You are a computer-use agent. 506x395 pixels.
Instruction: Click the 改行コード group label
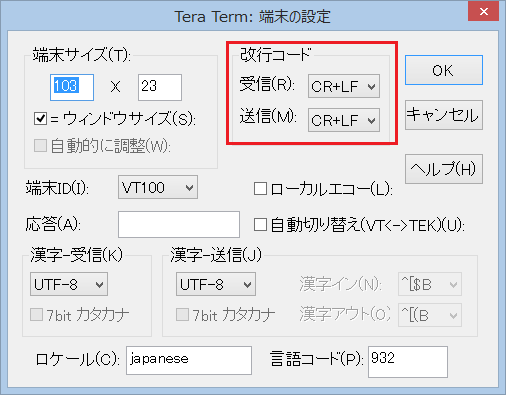(x=275, y=54)
